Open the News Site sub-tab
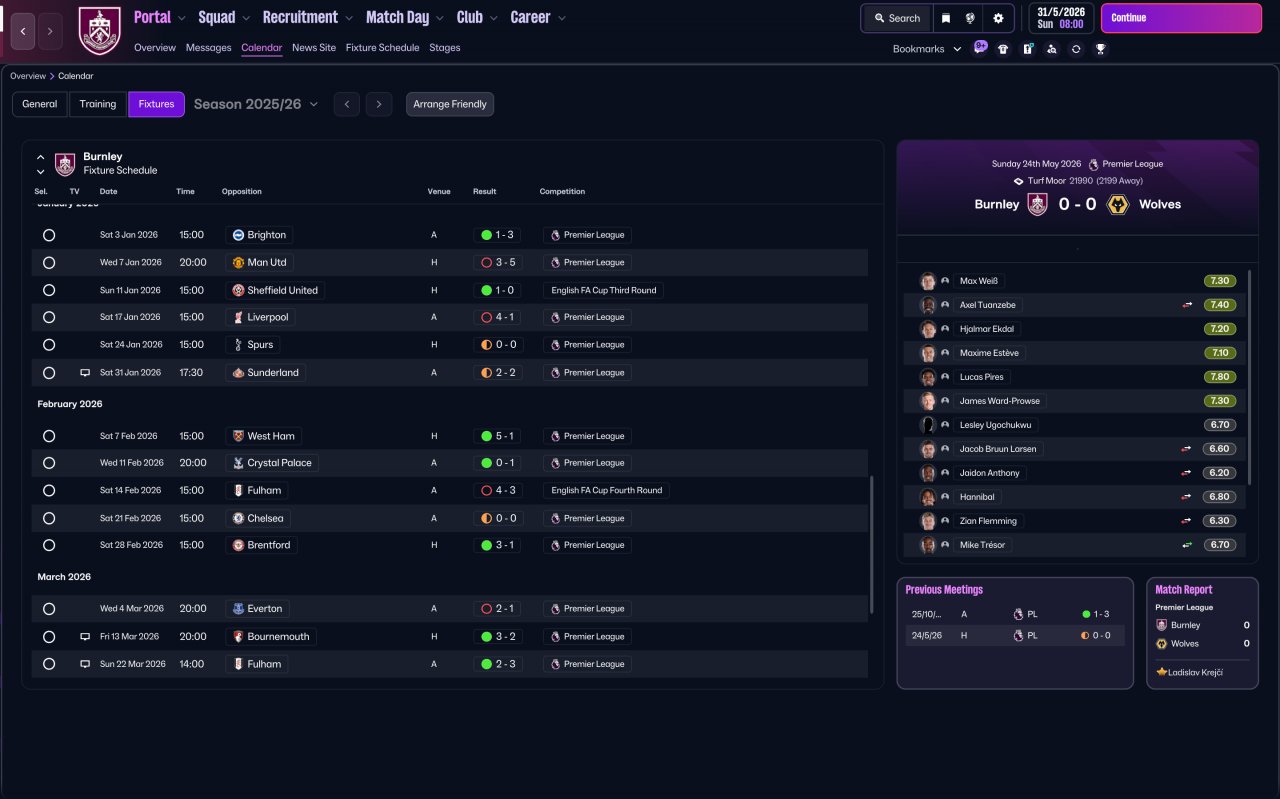Viewport: 1280px width, 799px height. [314, 48]
